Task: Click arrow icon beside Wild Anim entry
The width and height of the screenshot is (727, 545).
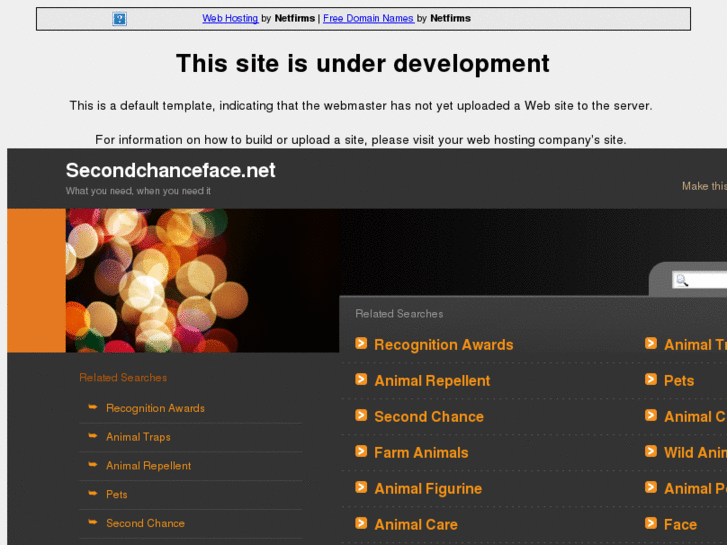Action: [x=651, y=451]
